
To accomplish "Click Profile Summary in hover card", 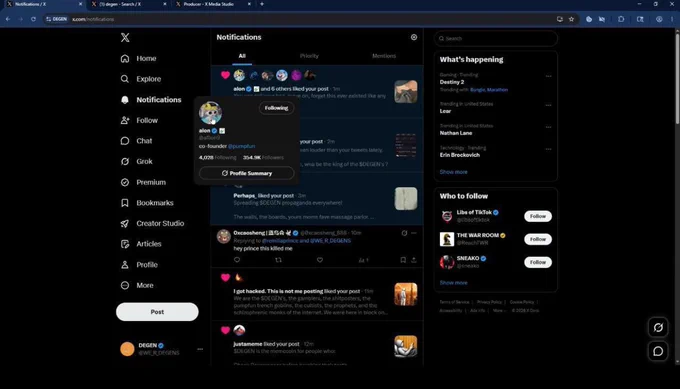I will (x=246, y=173).
